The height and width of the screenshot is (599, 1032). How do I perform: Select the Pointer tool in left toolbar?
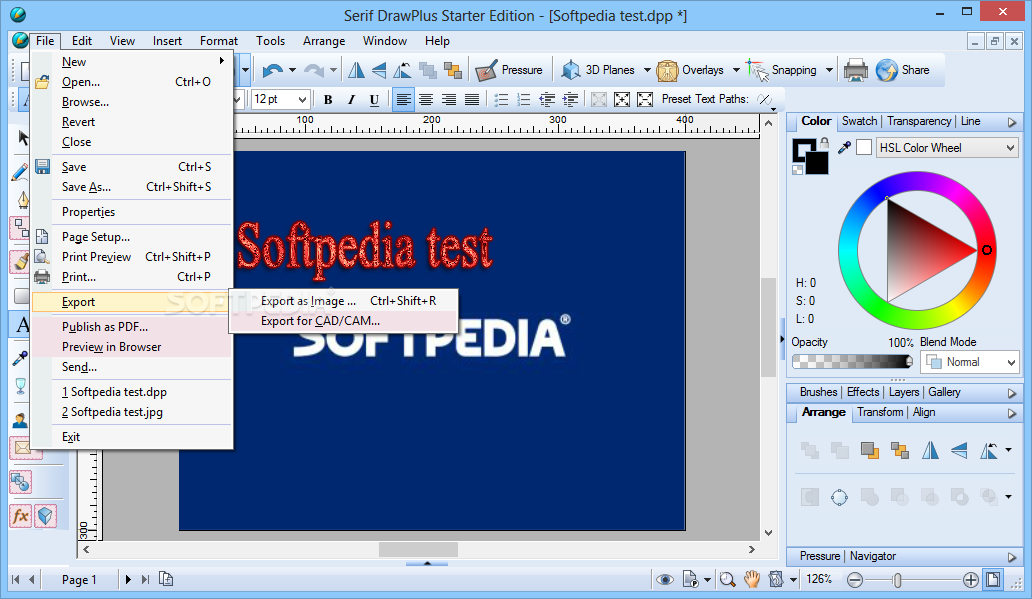[x=23, y=138]
